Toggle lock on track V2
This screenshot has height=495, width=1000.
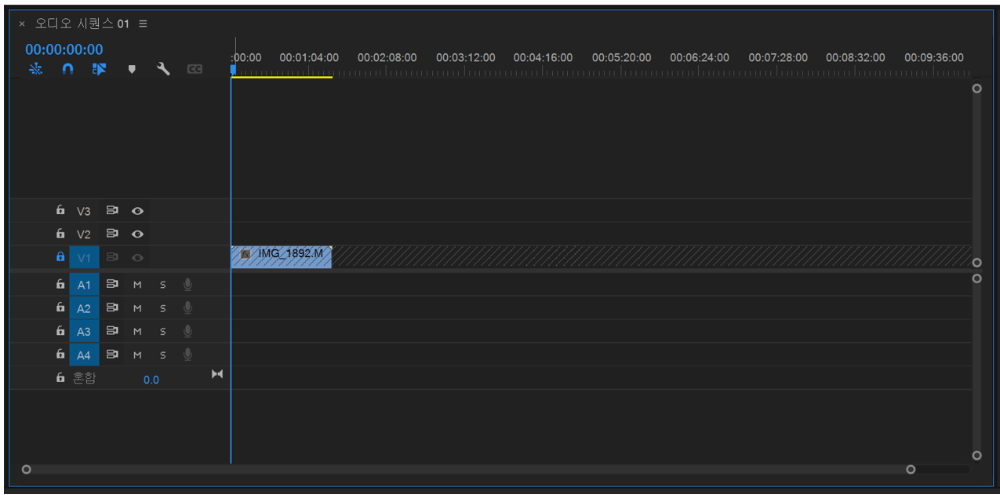pyautogui.click(x=60, y=233)
